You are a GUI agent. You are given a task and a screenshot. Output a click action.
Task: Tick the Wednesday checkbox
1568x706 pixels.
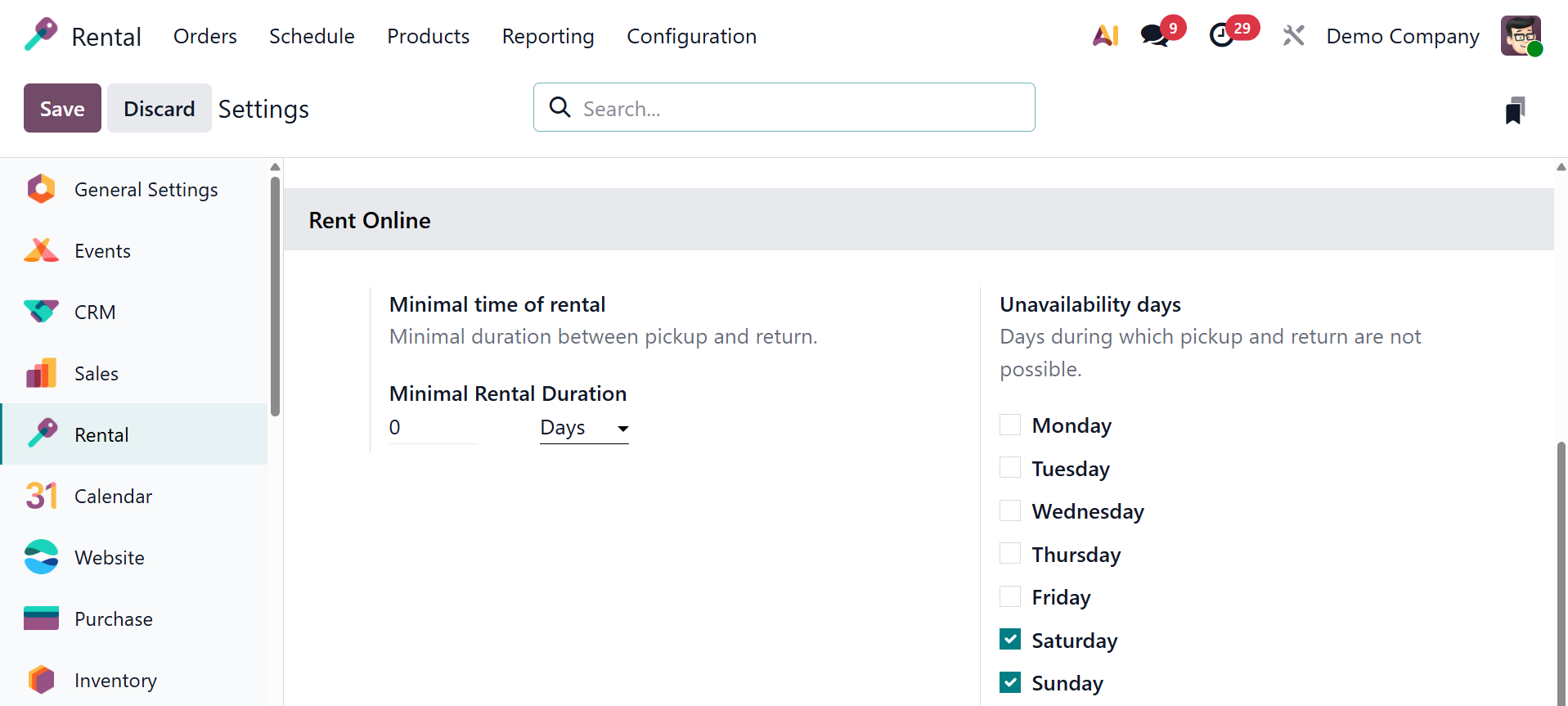[x=1010, y=511]
